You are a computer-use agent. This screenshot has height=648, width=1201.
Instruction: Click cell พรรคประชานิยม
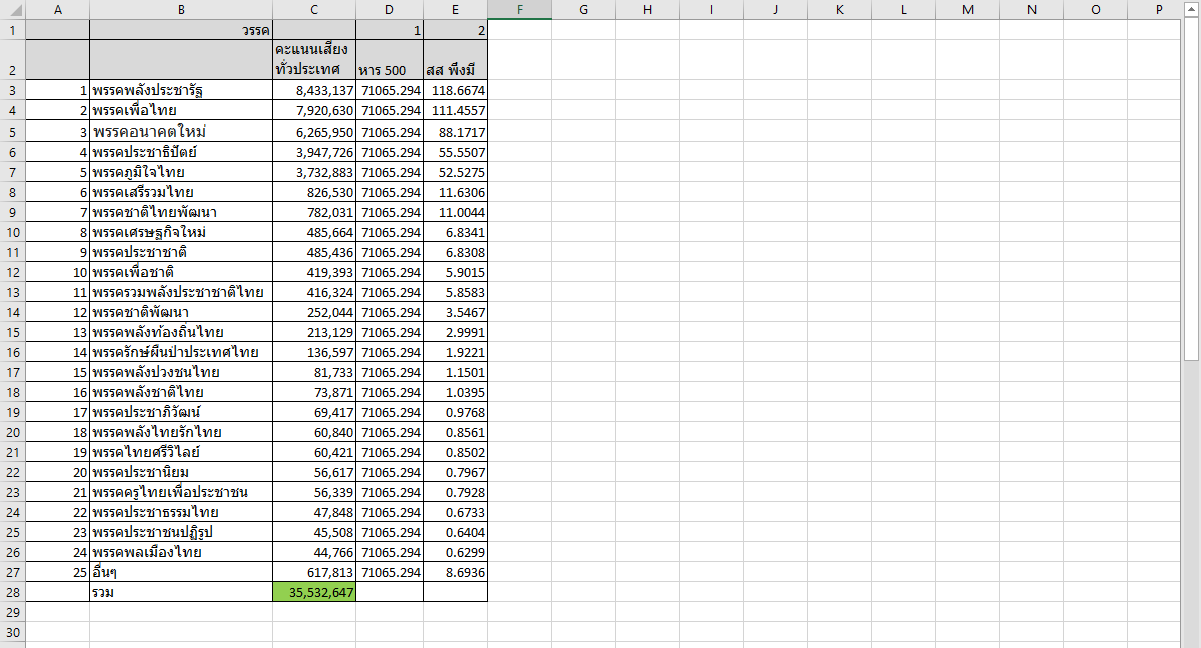[x=181, y=471]
